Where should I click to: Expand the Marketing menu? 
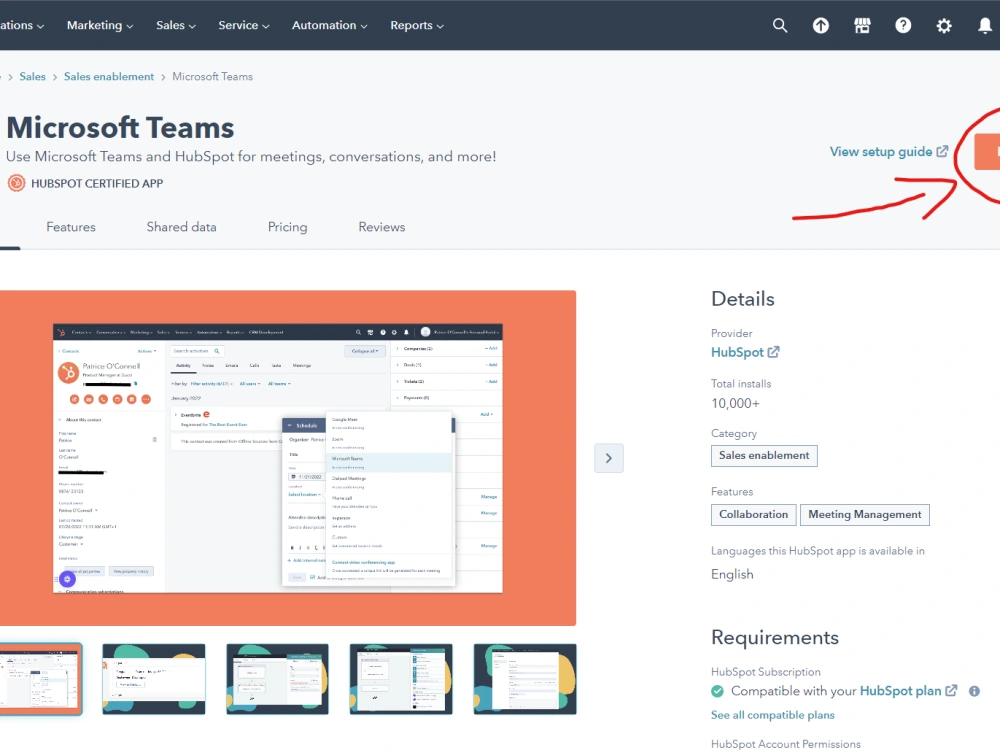coord(99,26)
